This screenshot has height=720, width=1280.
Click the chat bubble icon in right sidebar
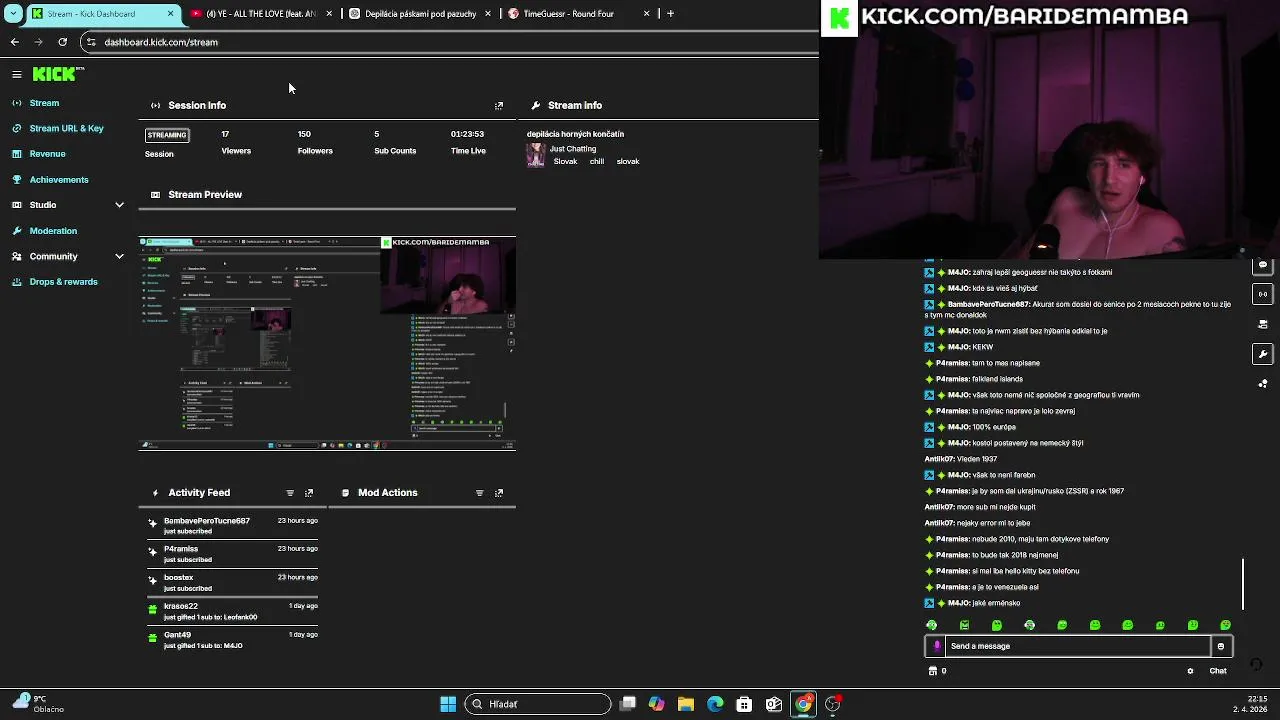coord(1263,265)
